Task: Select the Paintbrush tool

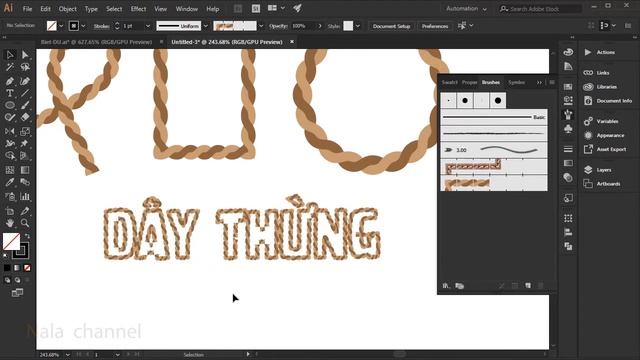Action: coord(25,105)
